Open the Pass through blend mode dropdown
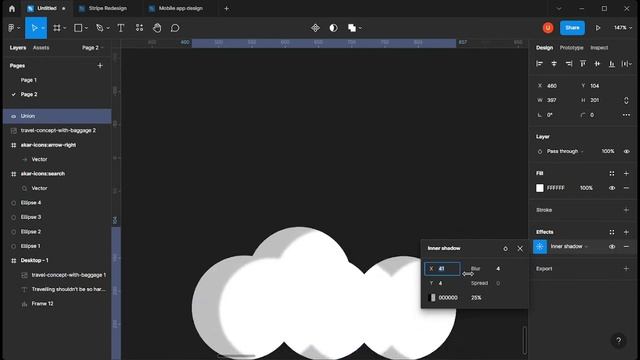Screen dimensions: 640x360 565,151
